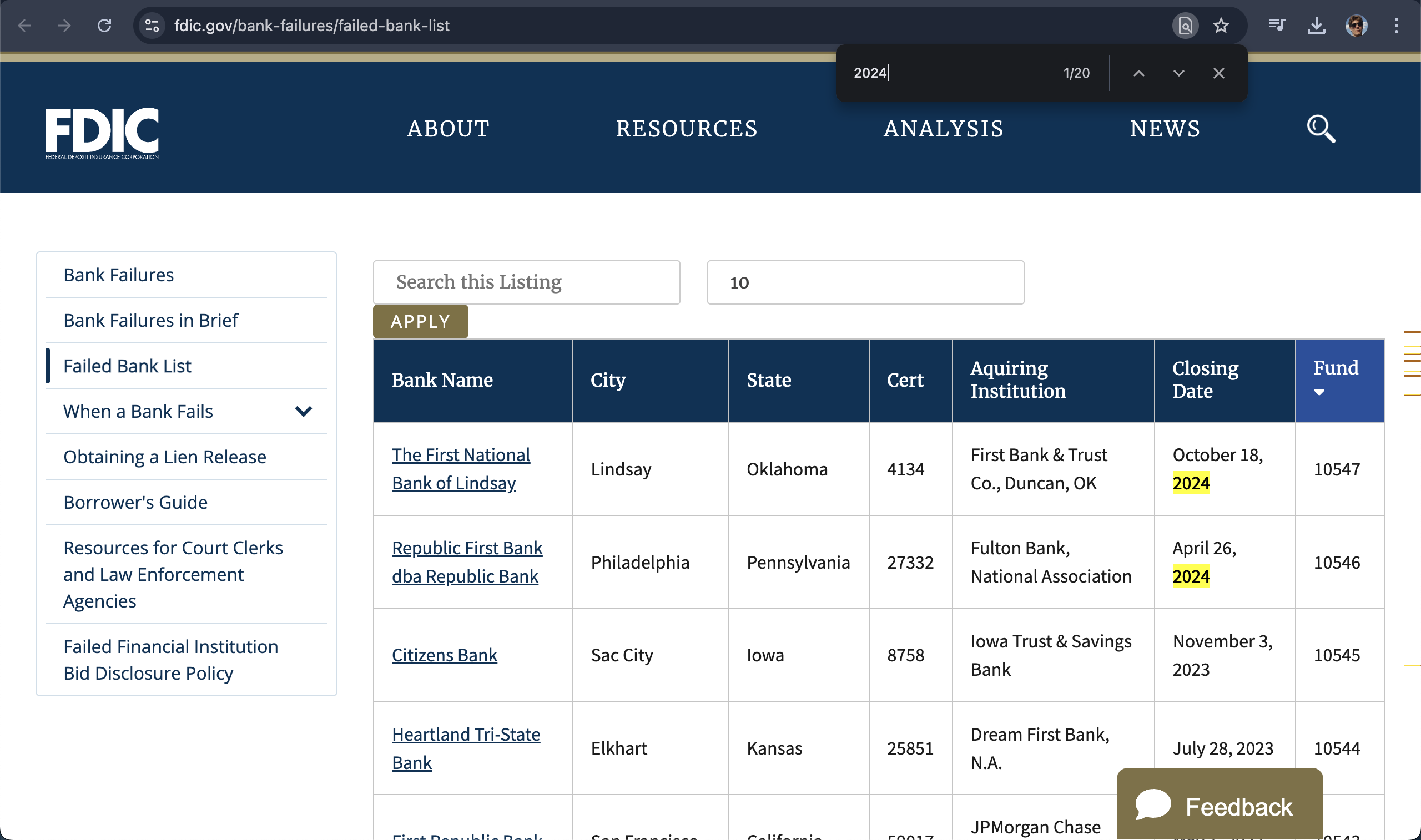Click the find-in-page icon in address bar
1421x840 pixels.
click(x=1185, y=26)
